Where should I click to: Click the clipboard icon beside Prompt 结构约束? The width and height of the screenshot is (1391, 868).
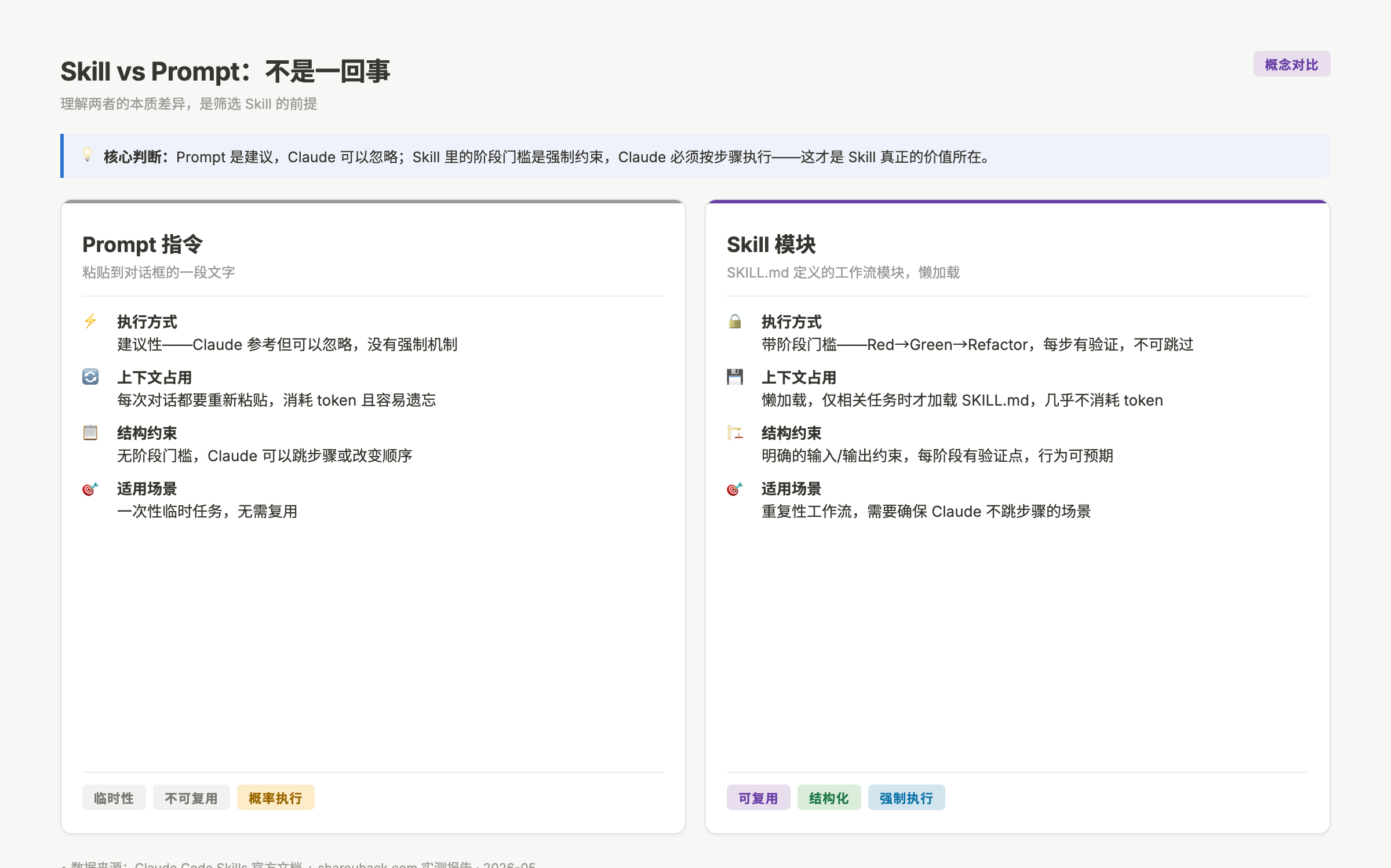(x=90, y=432)
